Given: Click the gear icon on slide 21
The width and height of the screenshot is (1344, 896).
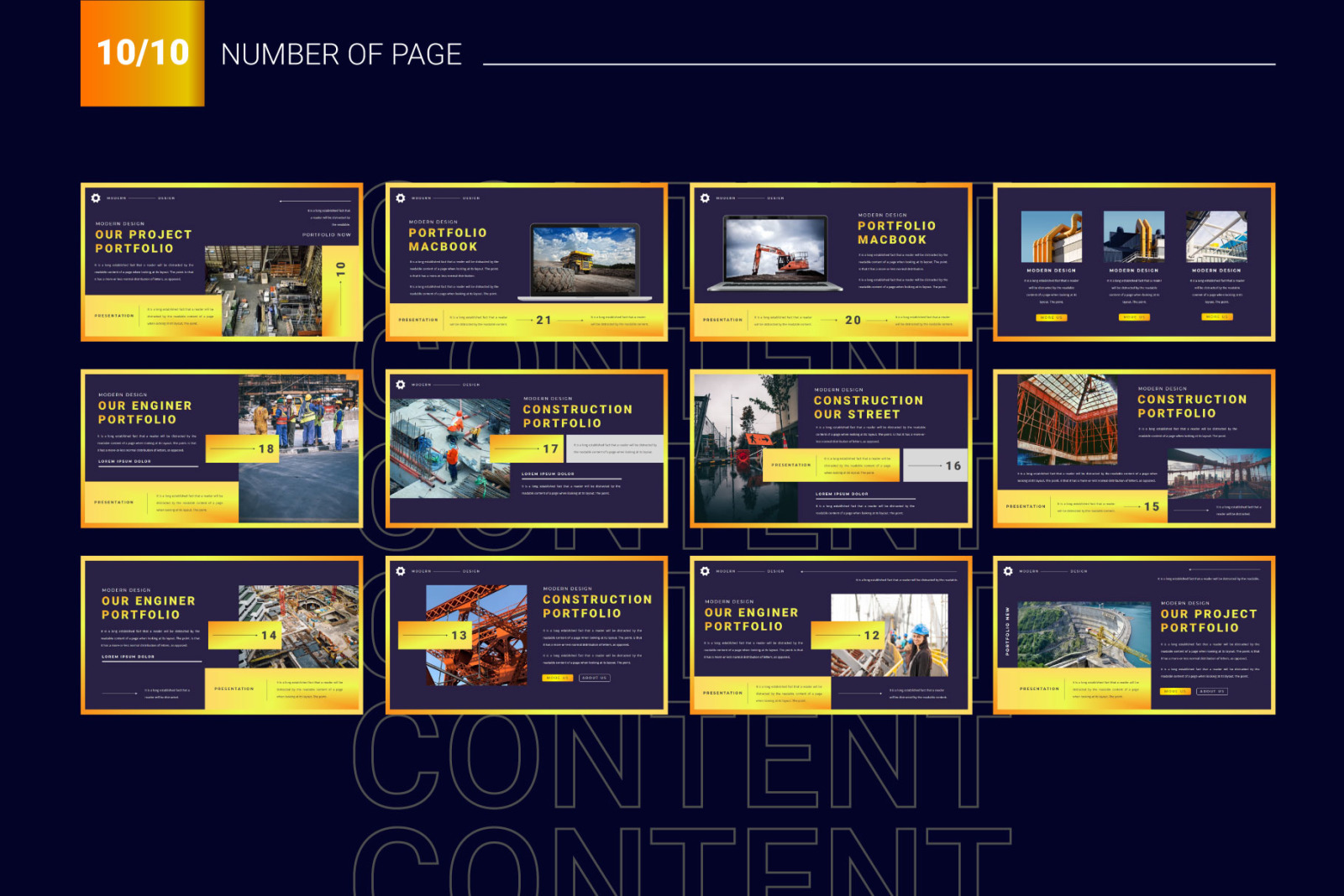Looking at the screenshot, I should tap(401, 198).
